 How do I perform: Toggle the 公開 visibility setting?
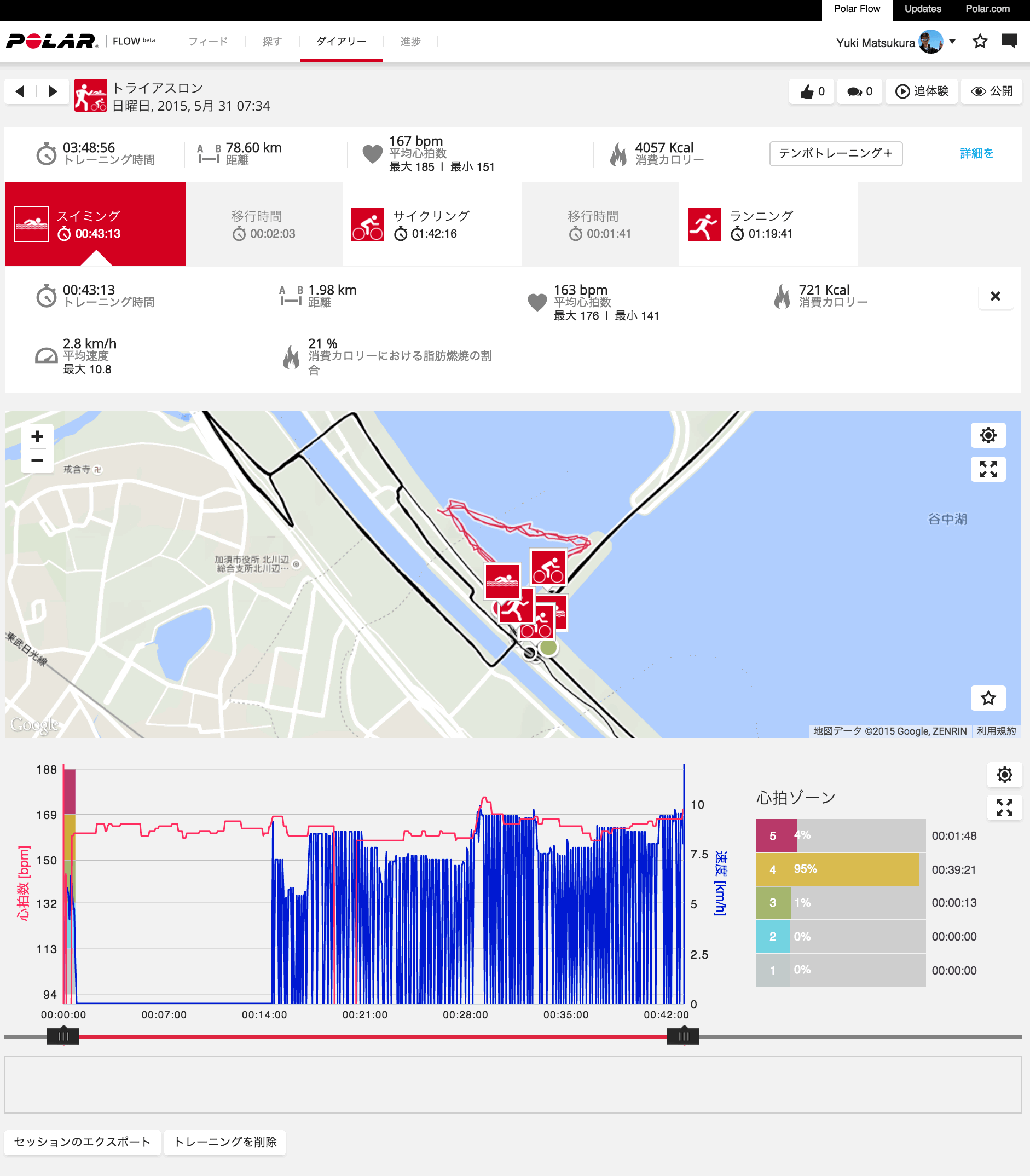tap(992, 91)
